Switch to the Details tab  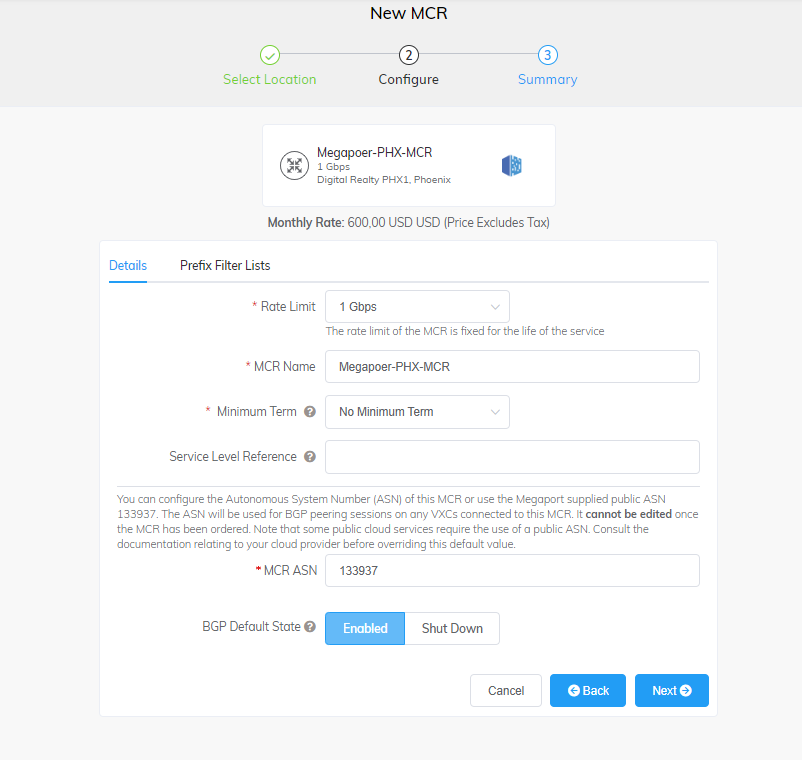128,265
